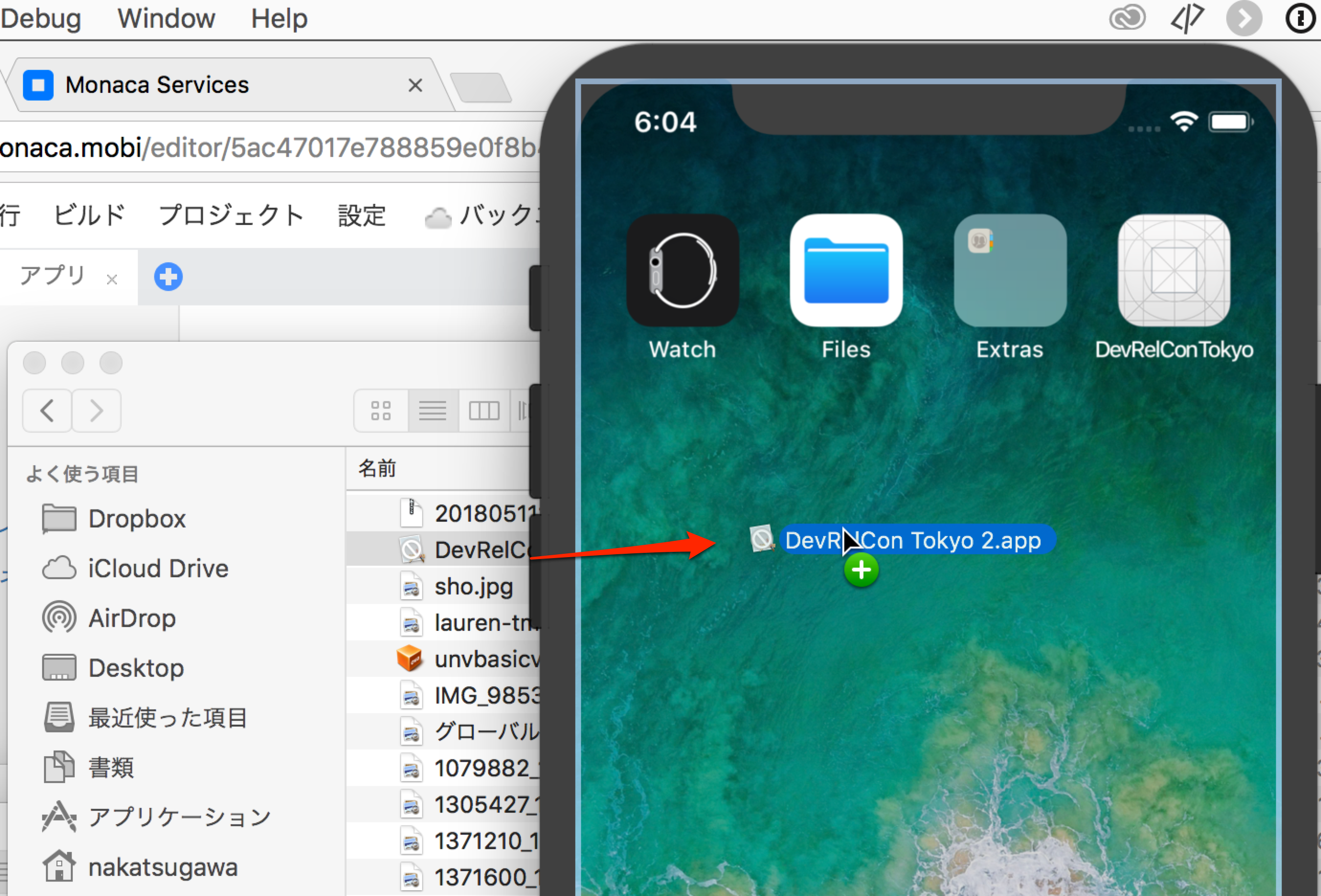Close the Monaca Services browser tab
This screenshot has height=896, width=1321.
pyautogui.click(x=415, y=85)
